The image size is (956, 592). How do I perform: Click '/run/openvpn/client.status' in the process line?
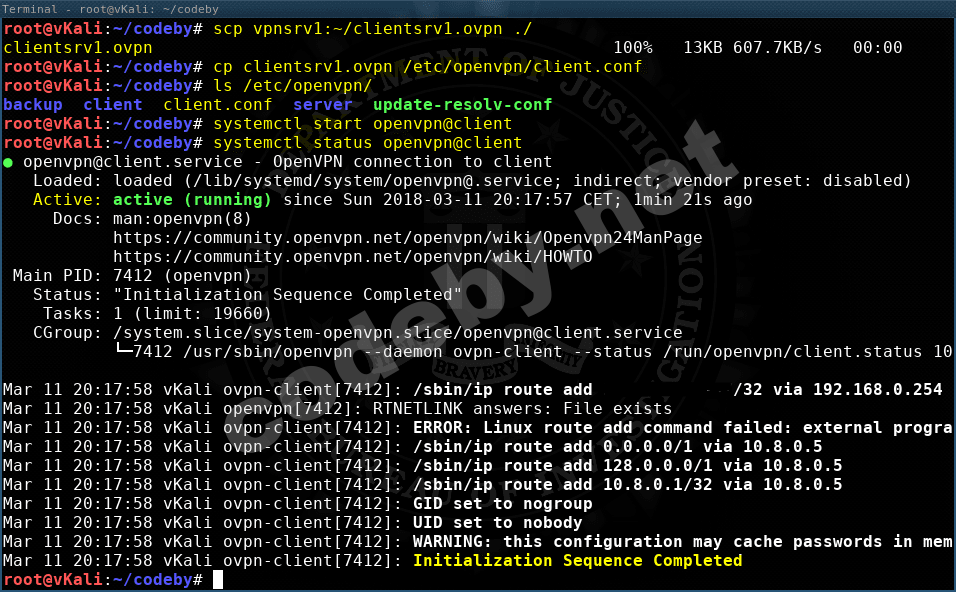[793, 352]
